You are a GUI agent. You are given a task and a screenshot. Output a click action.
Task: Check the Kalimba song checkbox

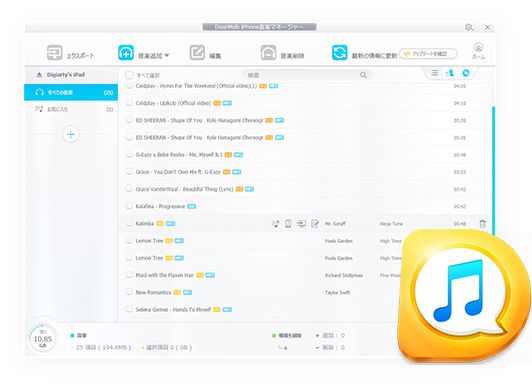click(x=129, y=223)
